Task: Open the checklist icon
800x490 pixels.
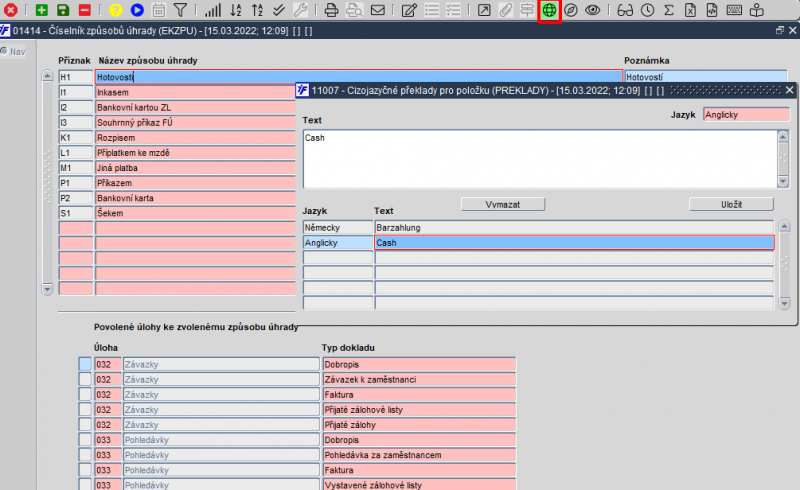Action: pyautogui.click(x=453, y=10)
